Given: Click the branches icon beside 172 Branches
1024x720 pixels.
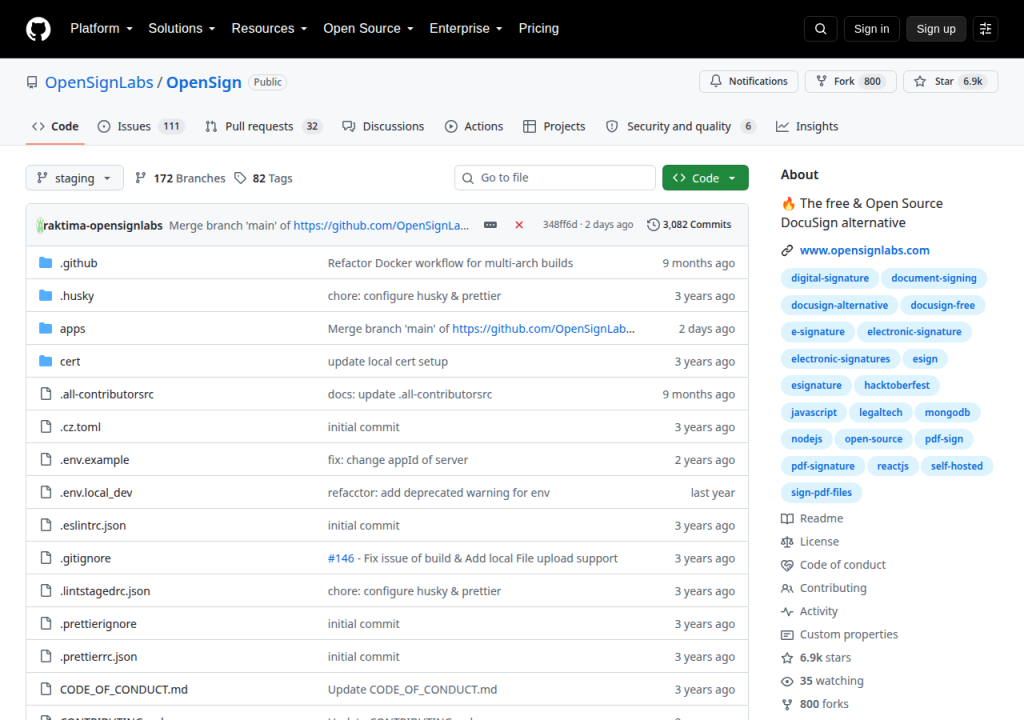Looking at the screenshot, I should [x=140, y=178].
